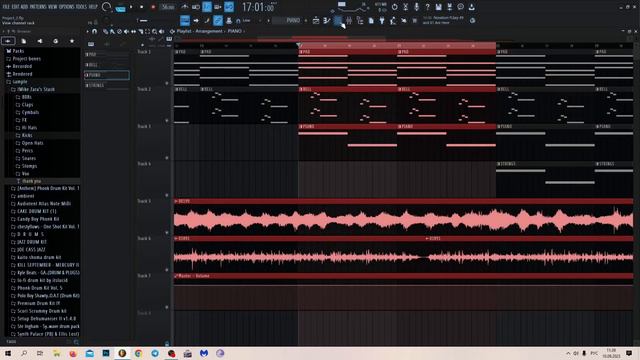Toggle the playlist magnet snap icon
Viewport: 640px width, 360px height.
tap(95, 31)
